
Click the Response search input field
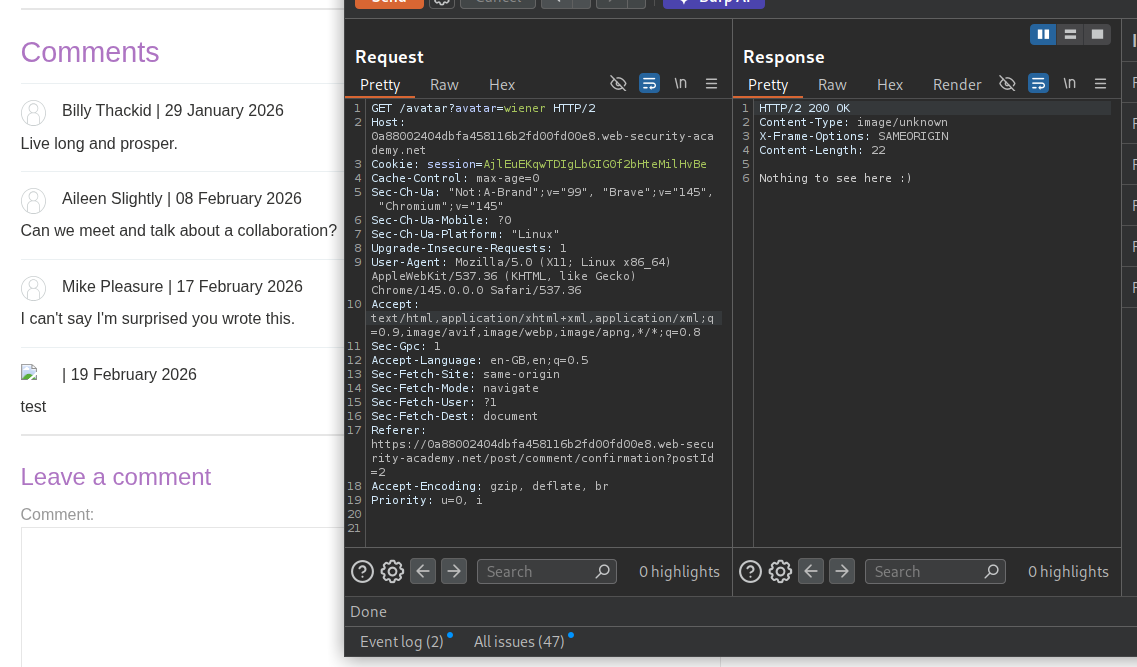(925, 571)
